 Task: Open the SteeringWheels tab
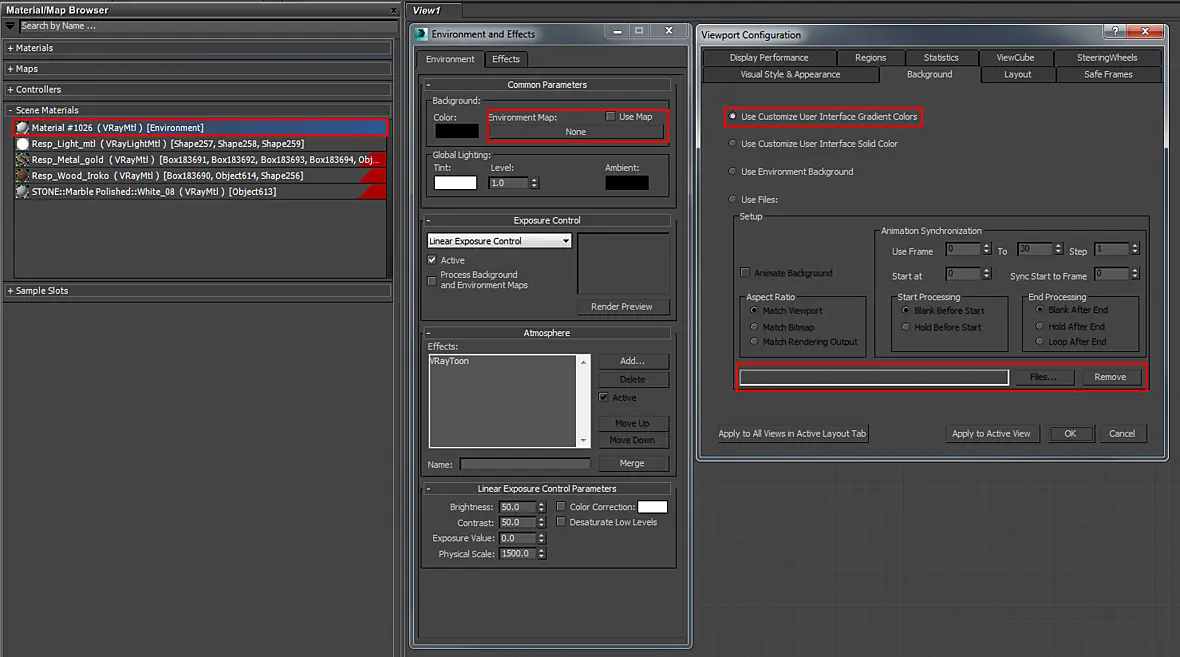(x=1106, y=57)
